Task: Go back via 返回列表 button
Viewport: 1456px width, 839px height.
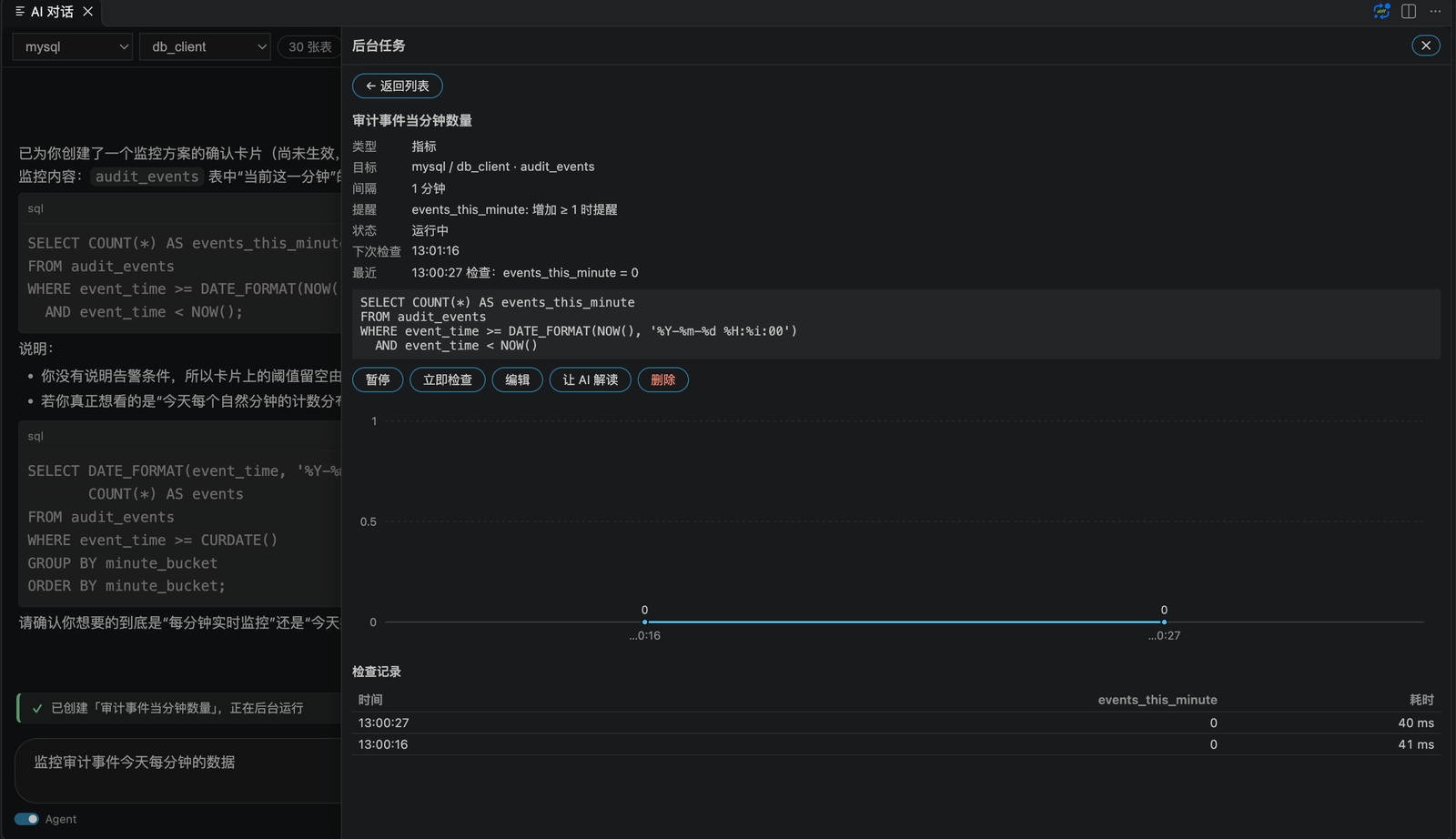Action: (398, 86)
